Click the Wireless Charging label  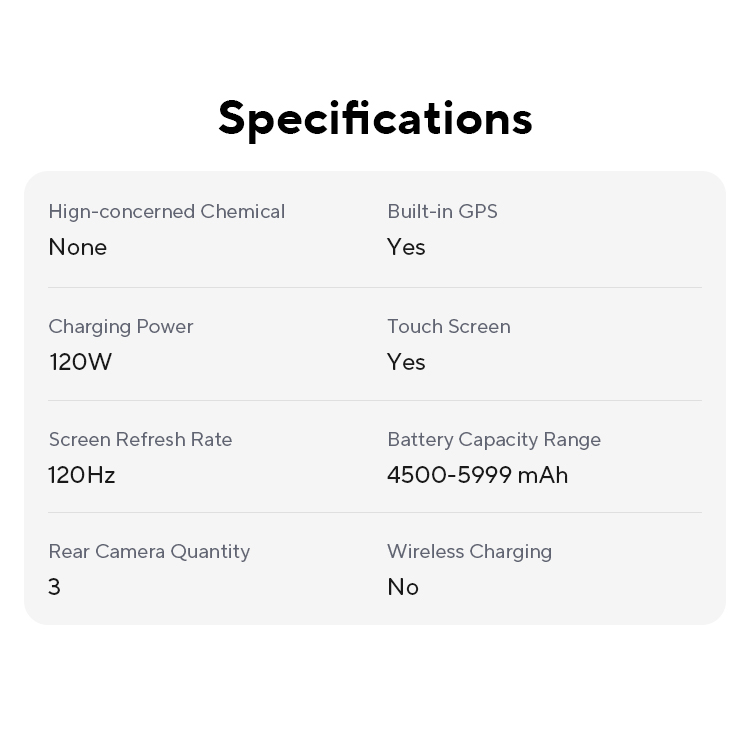click(x=470, y=551)
